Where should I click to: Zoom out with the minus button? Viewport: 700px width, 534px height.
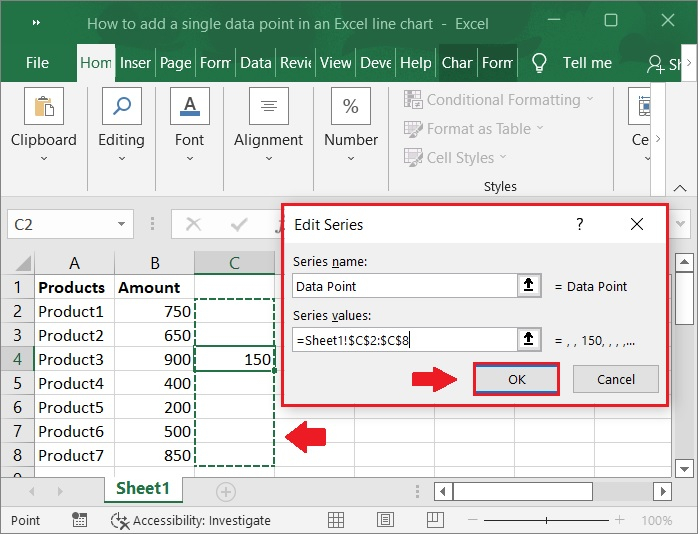point(473,520)
